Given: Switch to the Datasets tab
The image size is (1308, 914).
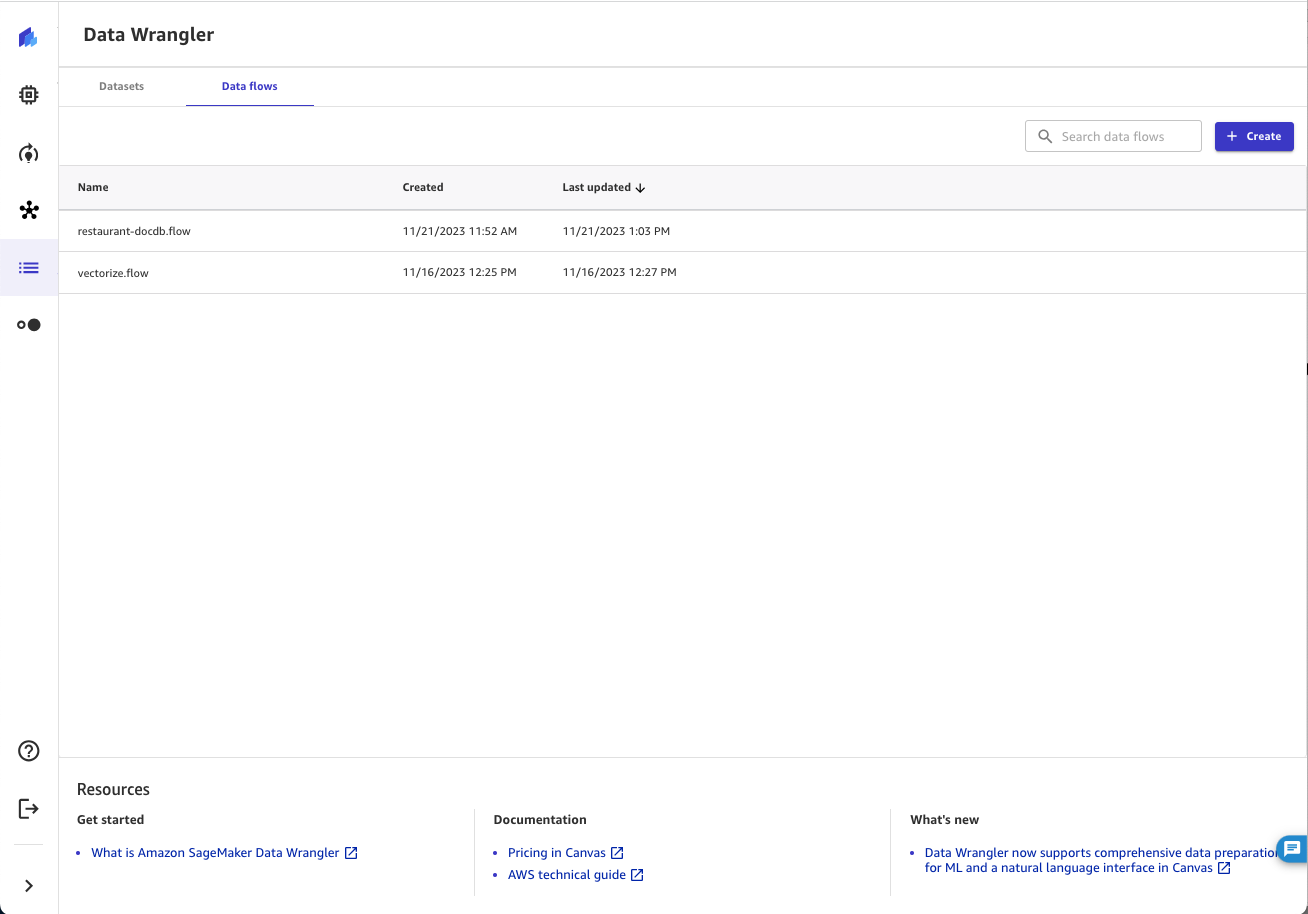Looking at the screenshot, I should pyautogui.click(x=122, y=86).
